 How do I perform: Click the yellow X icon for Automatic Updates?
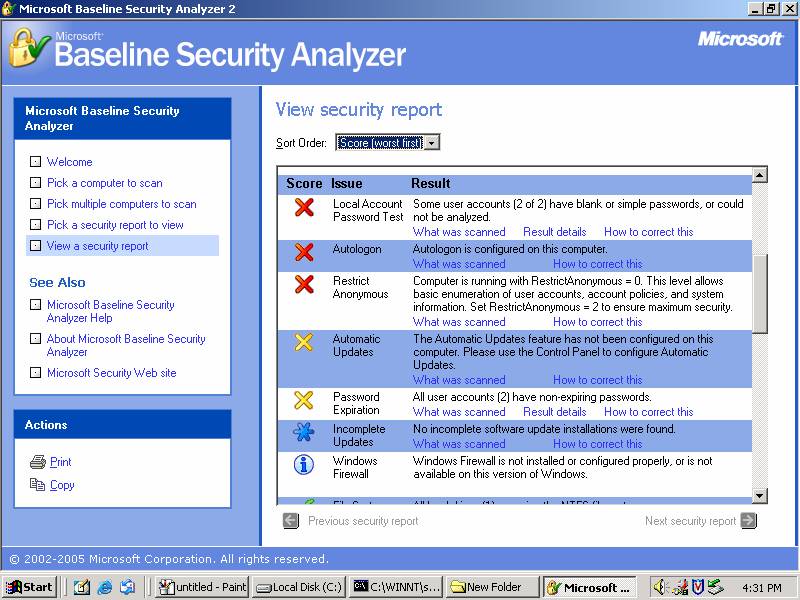click(x=304, y=343)
